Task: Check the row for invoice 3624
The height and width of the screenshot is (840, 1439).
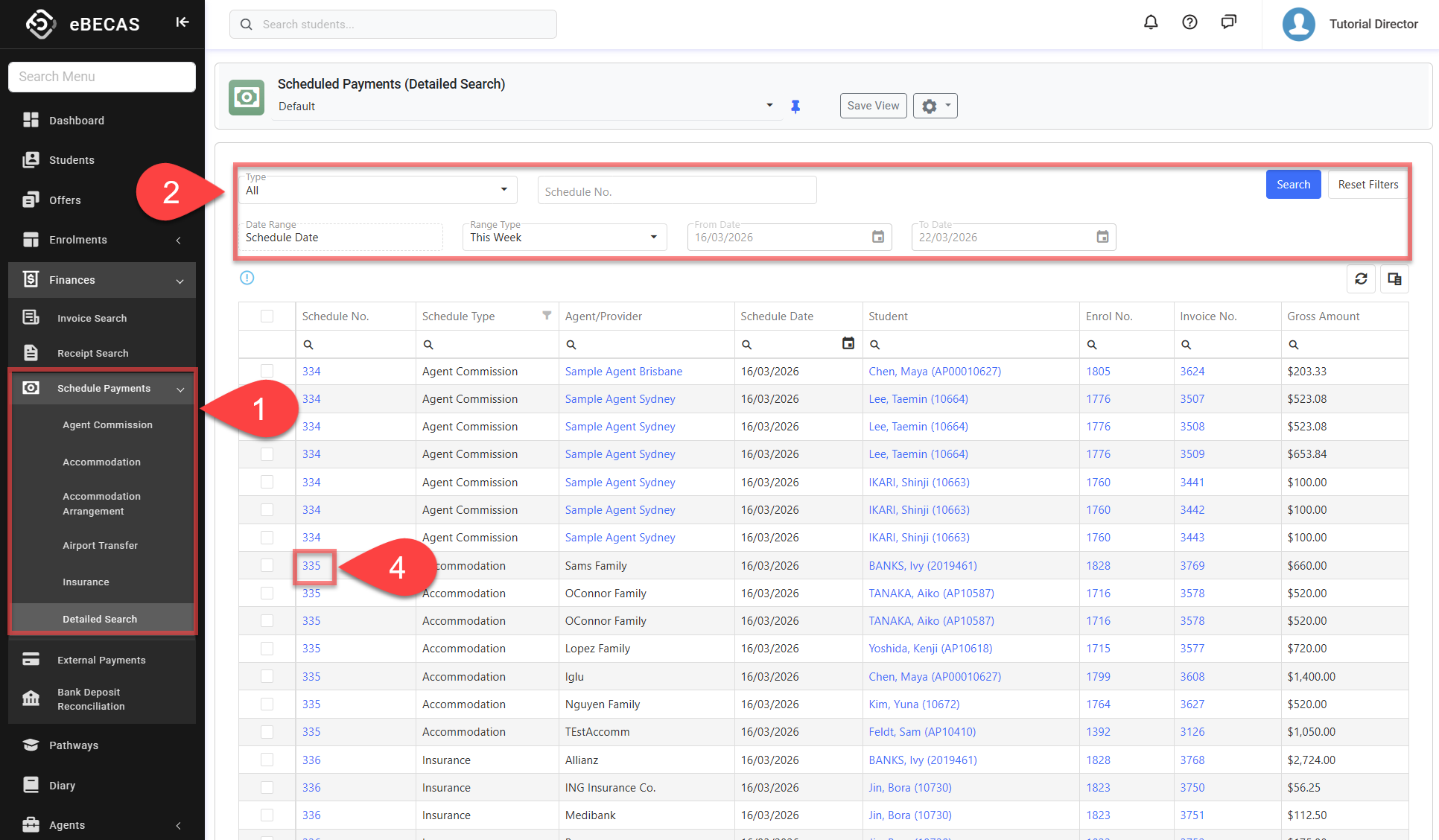Action: 267,371
